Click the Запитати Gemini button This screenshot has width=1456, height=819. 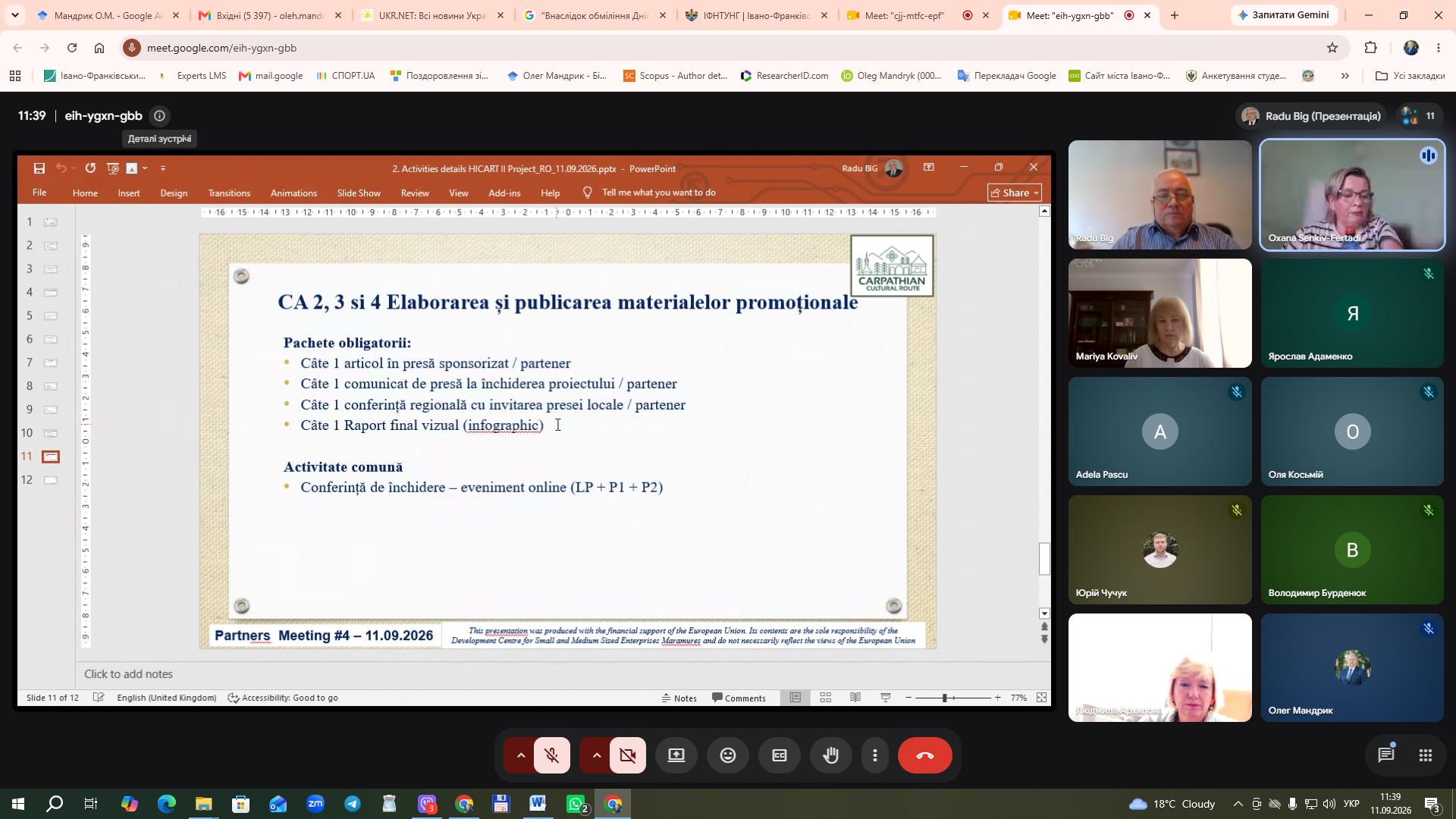coord(1284,15)
